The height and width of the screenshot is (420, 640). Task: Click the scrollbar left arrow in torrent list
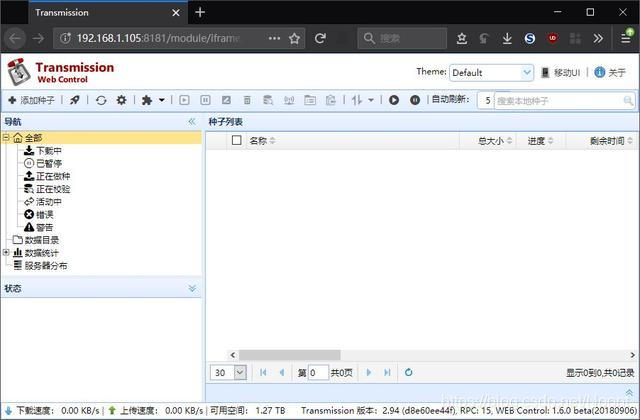click(233, 355)
